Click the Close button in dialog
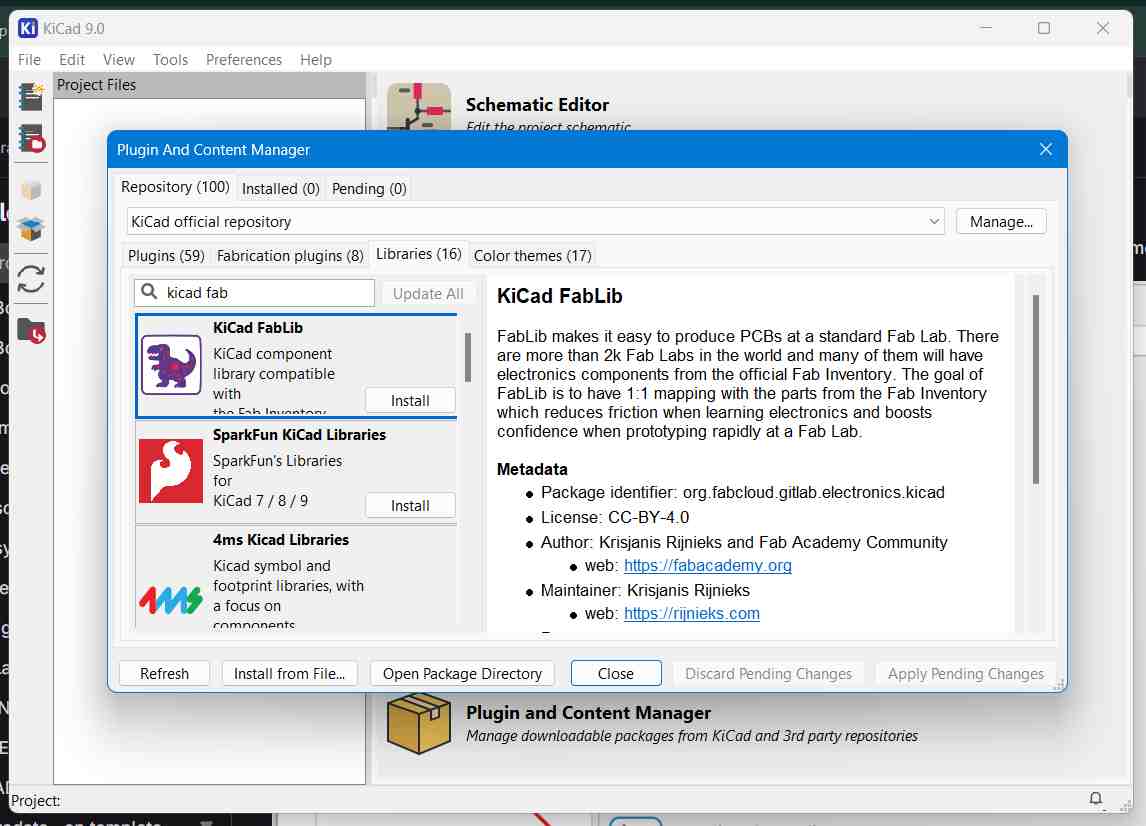 [616, 673]
